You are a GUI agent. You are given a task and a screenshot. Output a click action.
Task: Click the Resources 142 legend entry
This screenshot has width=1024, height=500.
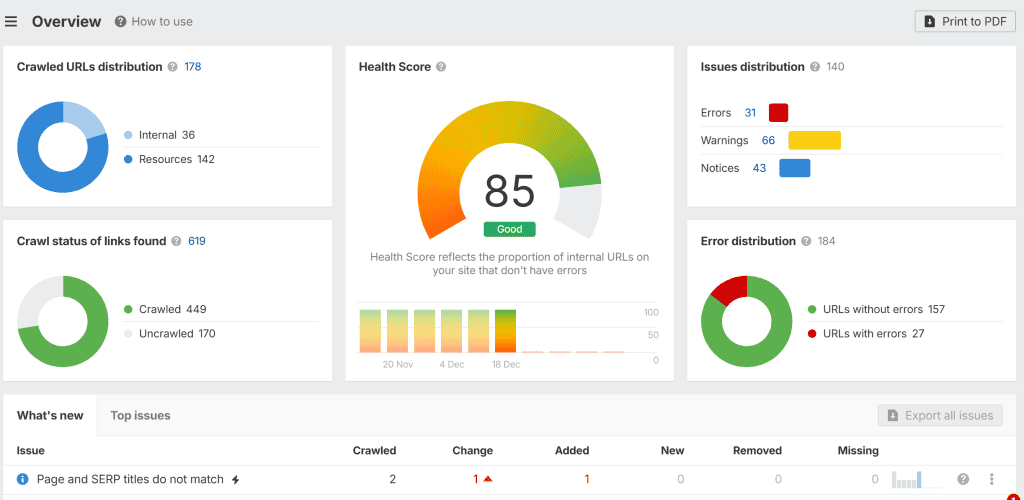pos(169,159)
